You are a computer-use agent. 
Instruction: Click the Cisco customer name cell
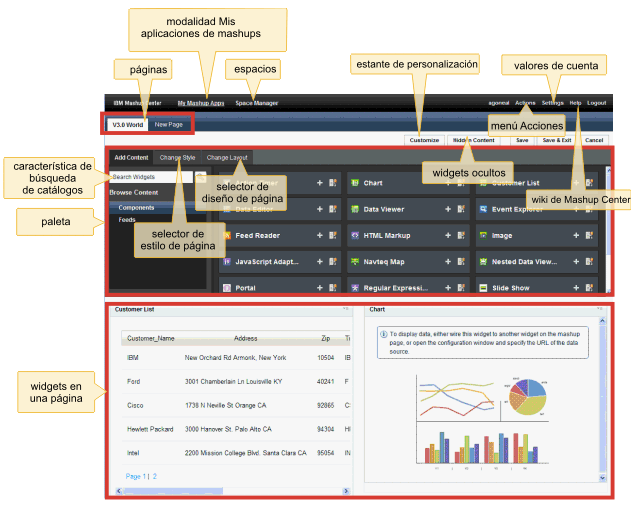pos(135,405)
